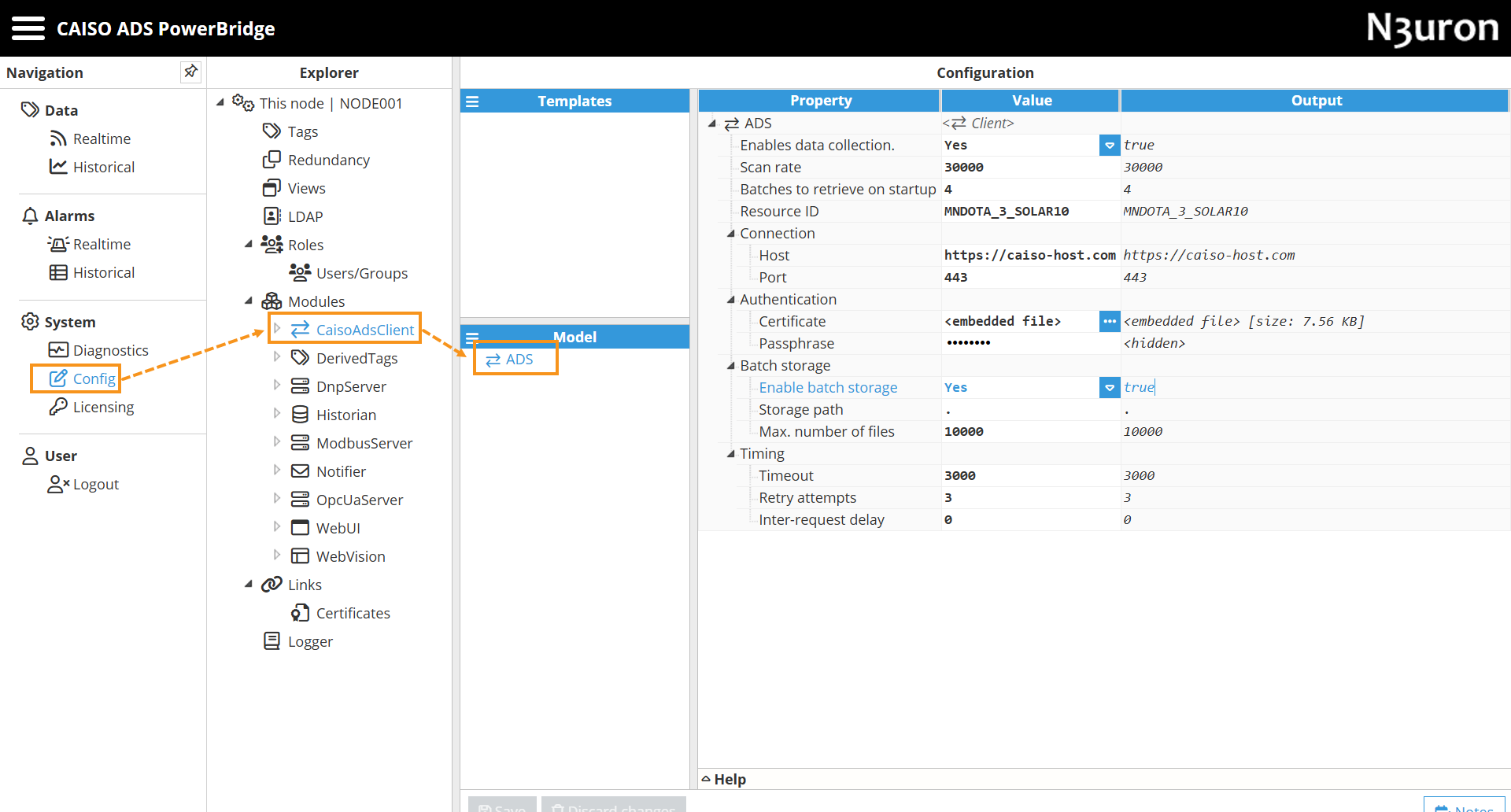
Task: Collapse the This node tree
Action: (220, 102)
